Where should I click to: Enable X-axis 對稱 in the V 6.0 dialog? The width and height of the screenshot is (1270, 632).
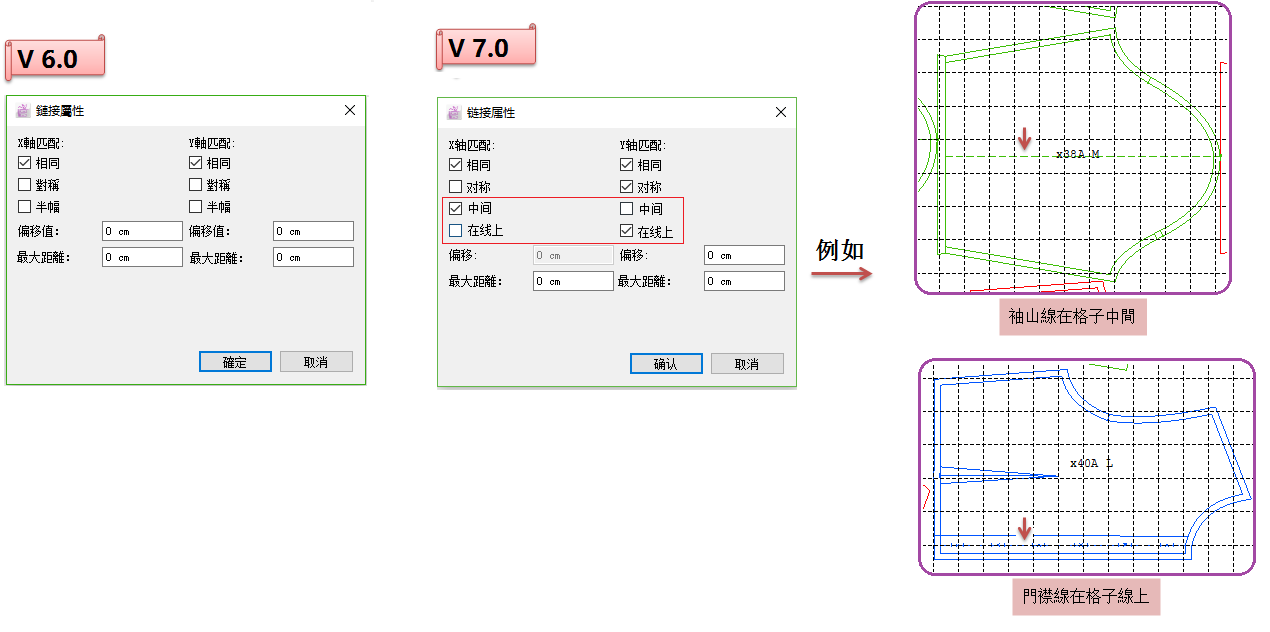25,185
